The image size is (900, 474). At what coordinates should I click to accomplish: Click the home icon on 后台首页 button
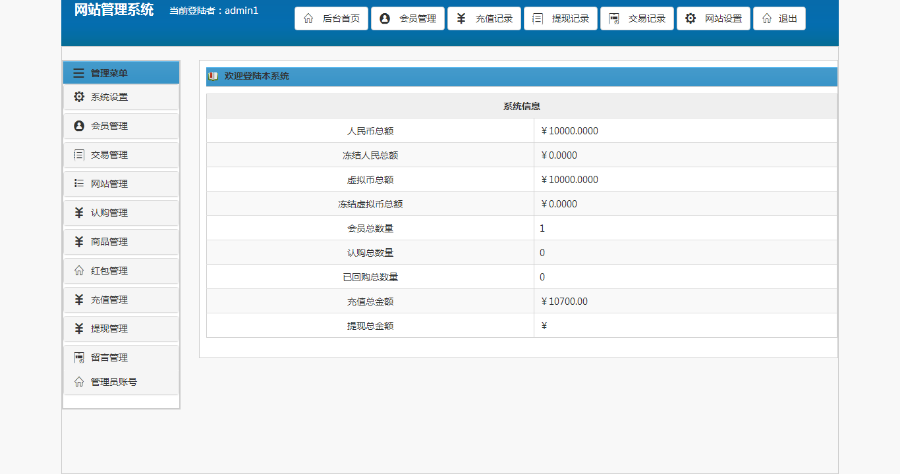[x=308, y=19]
